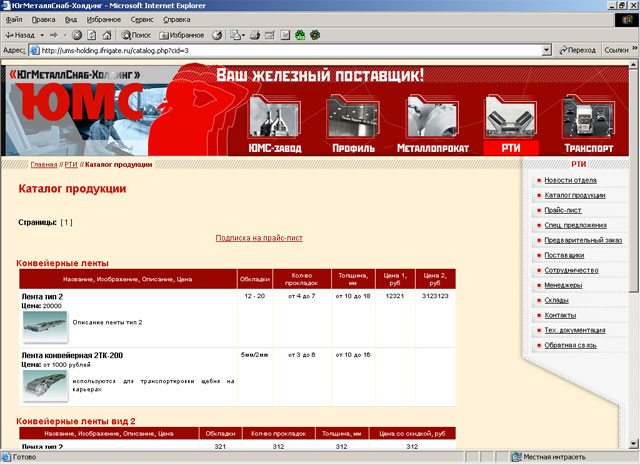Click the first green ICQ toolbar icon

[x=300, y=35]
